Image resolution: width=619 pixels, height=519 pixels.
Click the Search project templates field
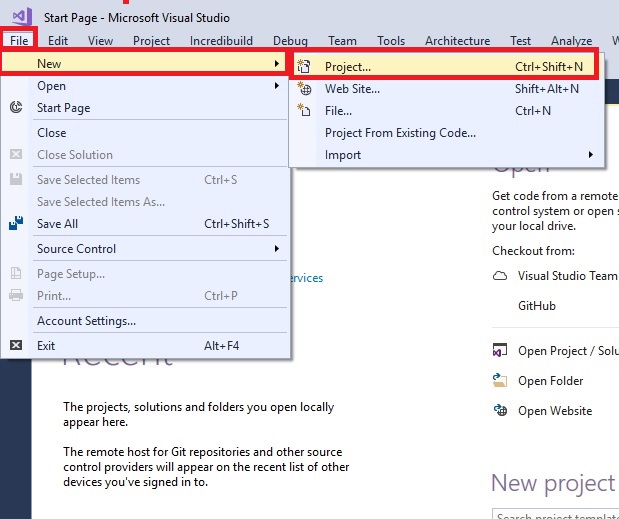click(x=556, y=514)
